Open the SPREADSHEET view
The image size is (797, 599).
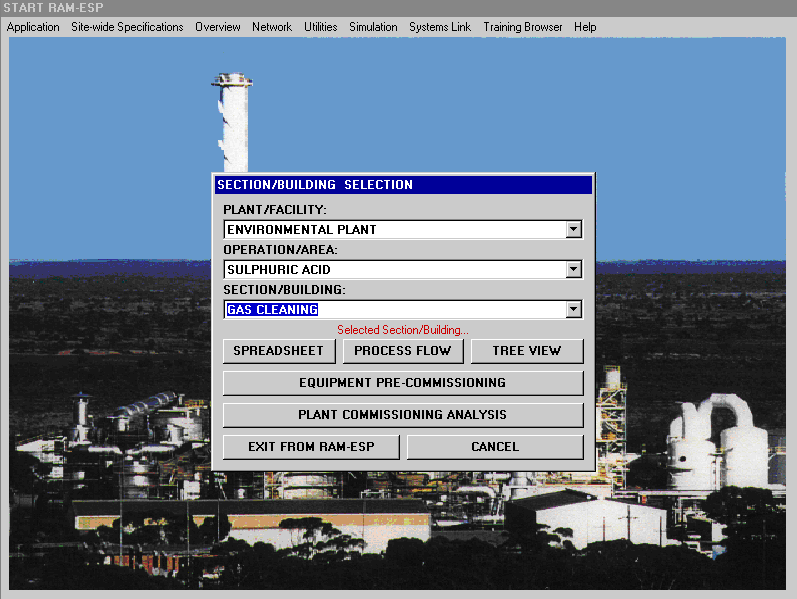click(279, 351)
